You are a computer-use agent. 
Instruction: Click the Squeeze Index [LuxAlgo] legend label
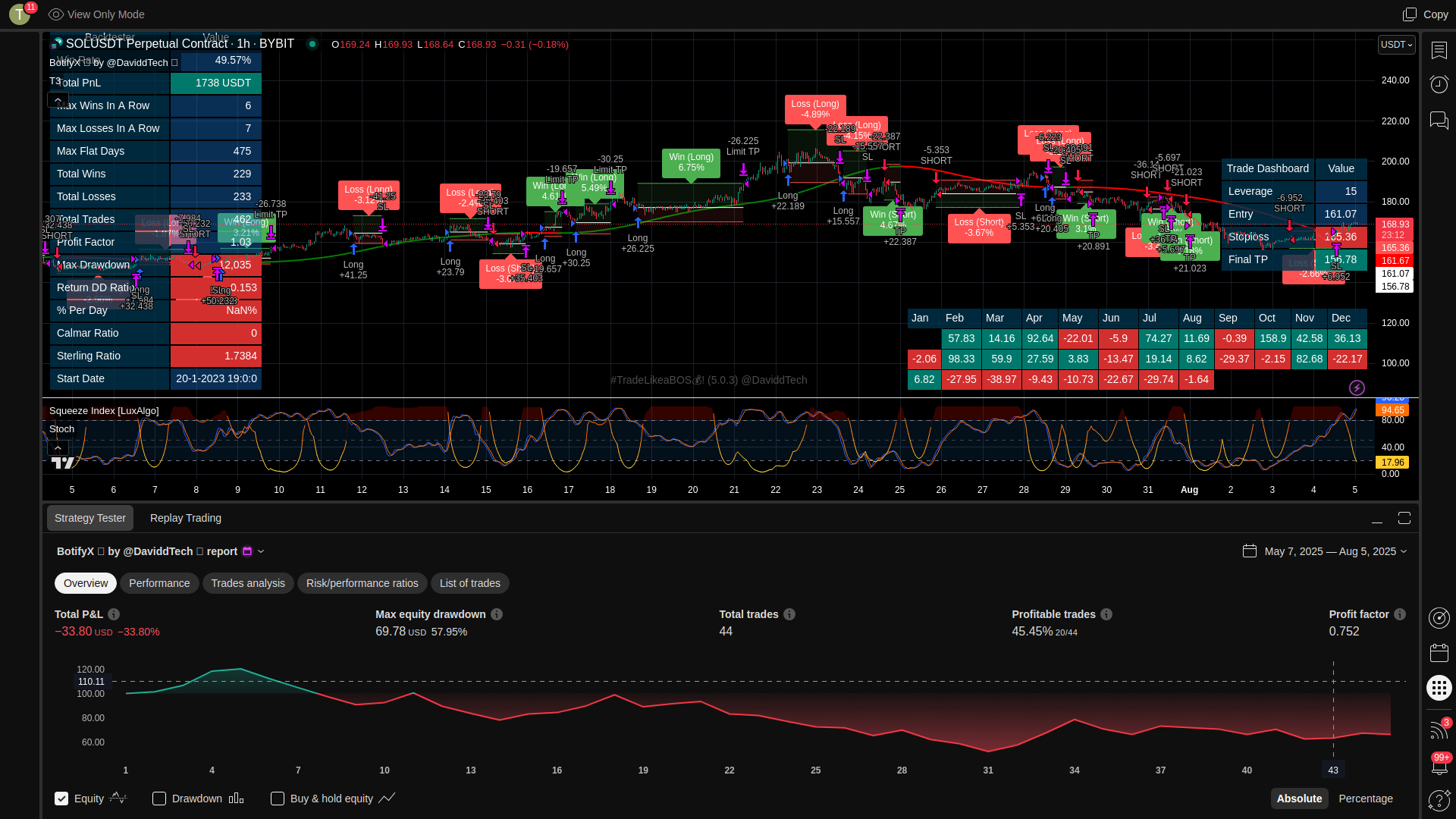point(104,411)
